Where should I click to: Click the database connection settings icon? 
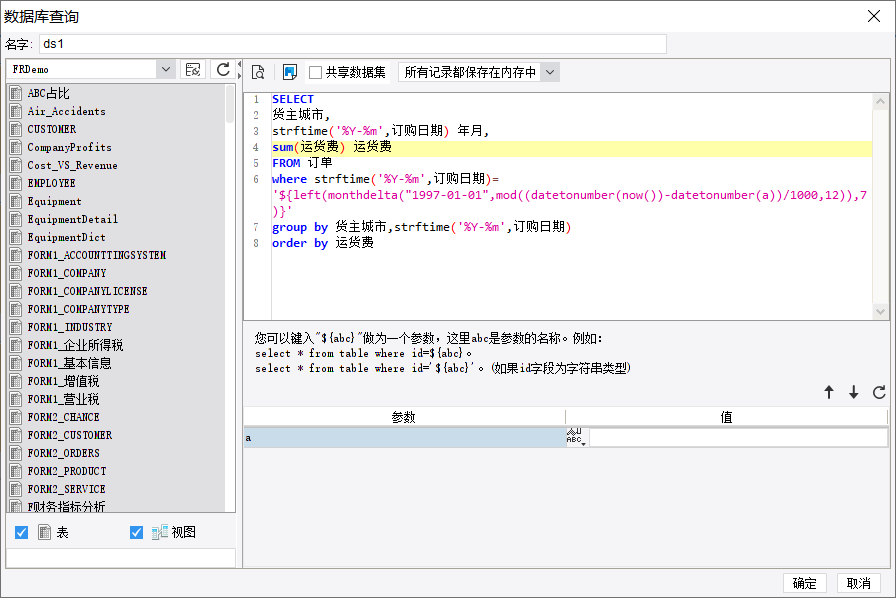point(193,70)
